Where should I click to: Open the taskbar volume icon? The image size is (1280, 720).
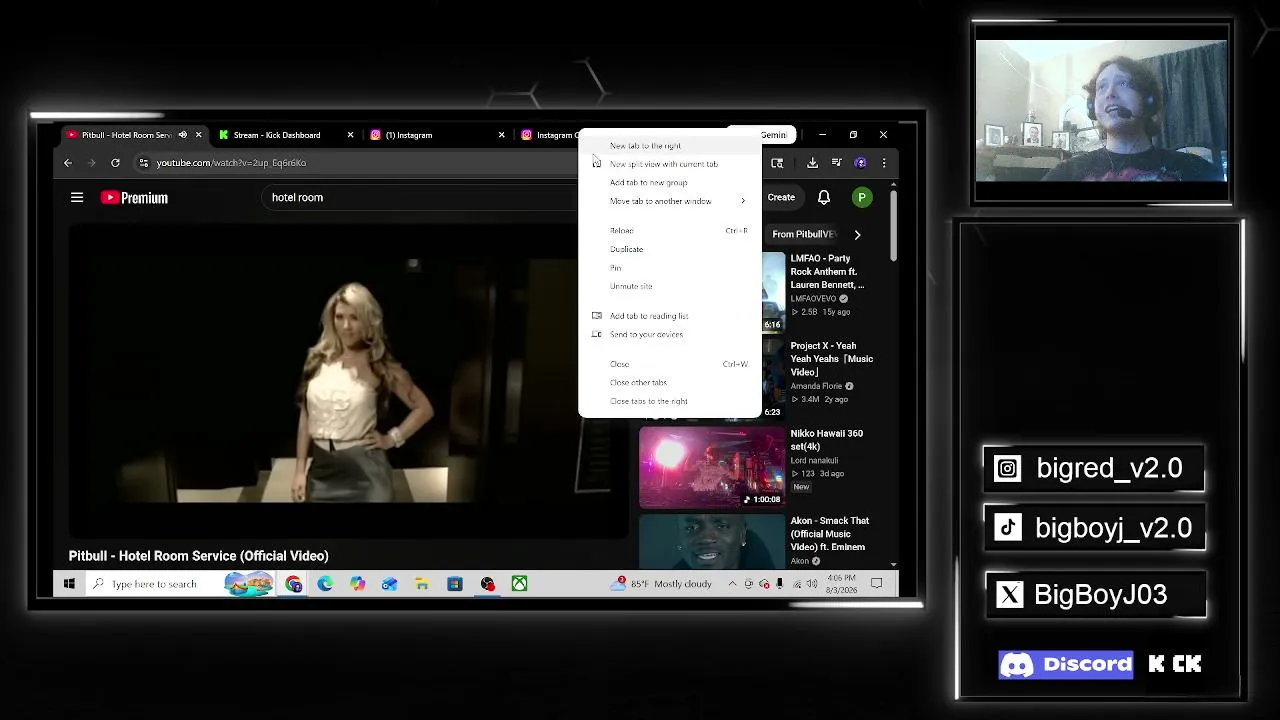(x=812, y=584)
